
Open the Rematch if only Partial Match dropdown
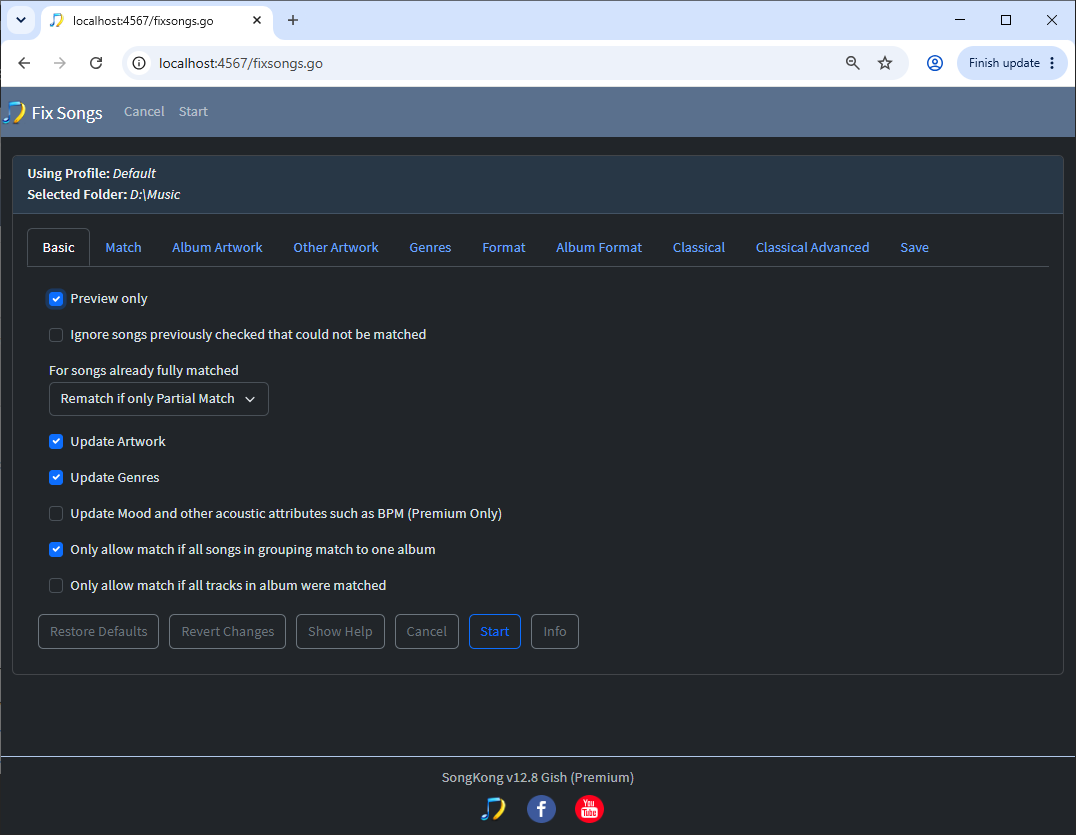pyautogui.click(x=159, y=399)
